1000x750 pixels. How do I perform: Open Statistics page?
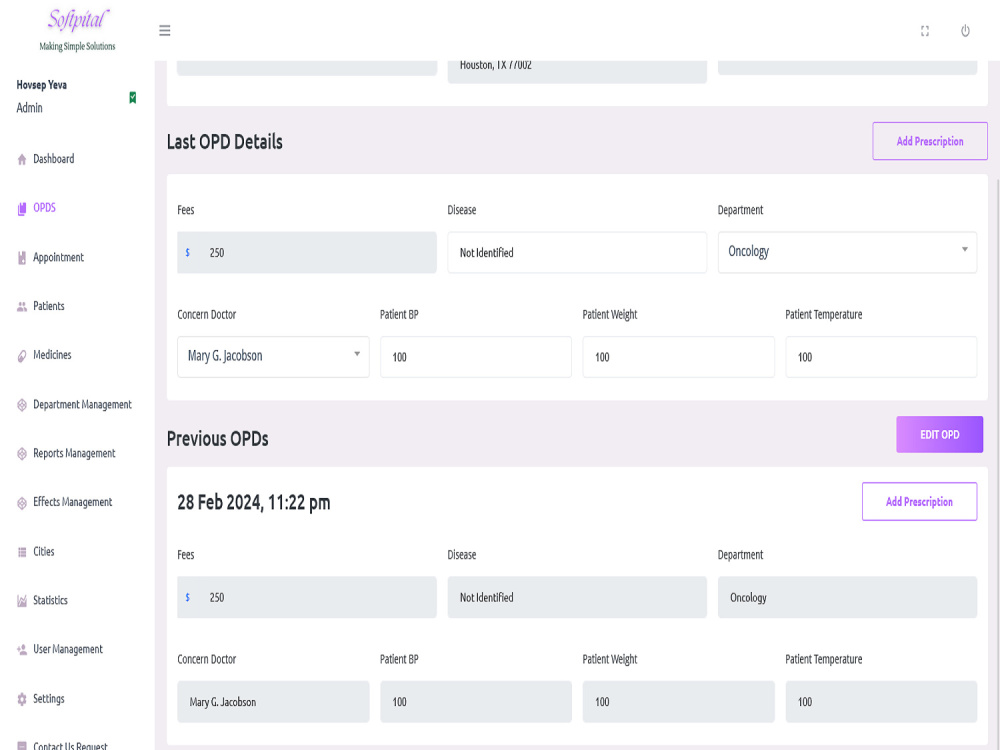click(50, 600)
